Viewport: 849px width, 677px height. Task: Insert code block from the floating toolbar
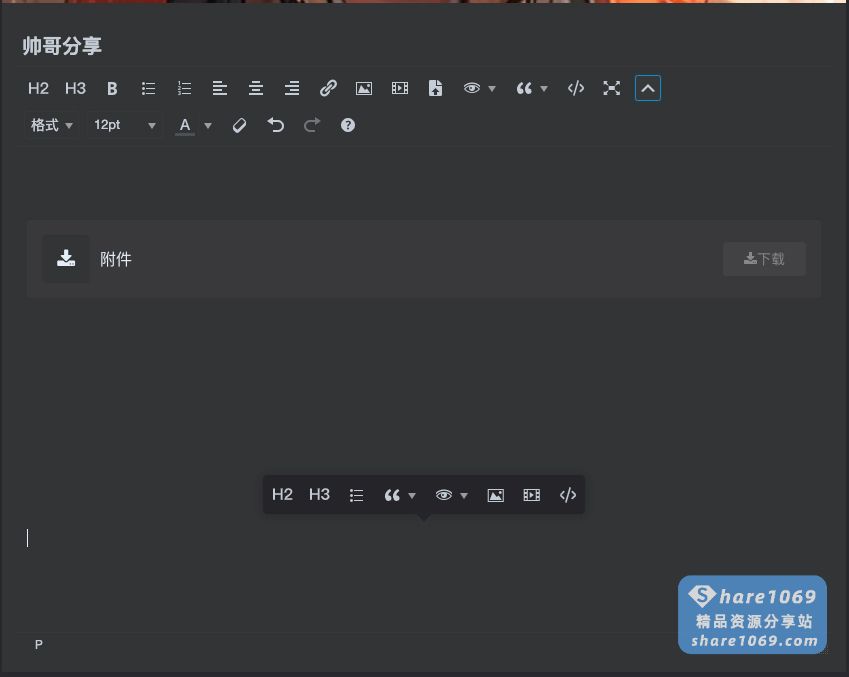[568, 494]
